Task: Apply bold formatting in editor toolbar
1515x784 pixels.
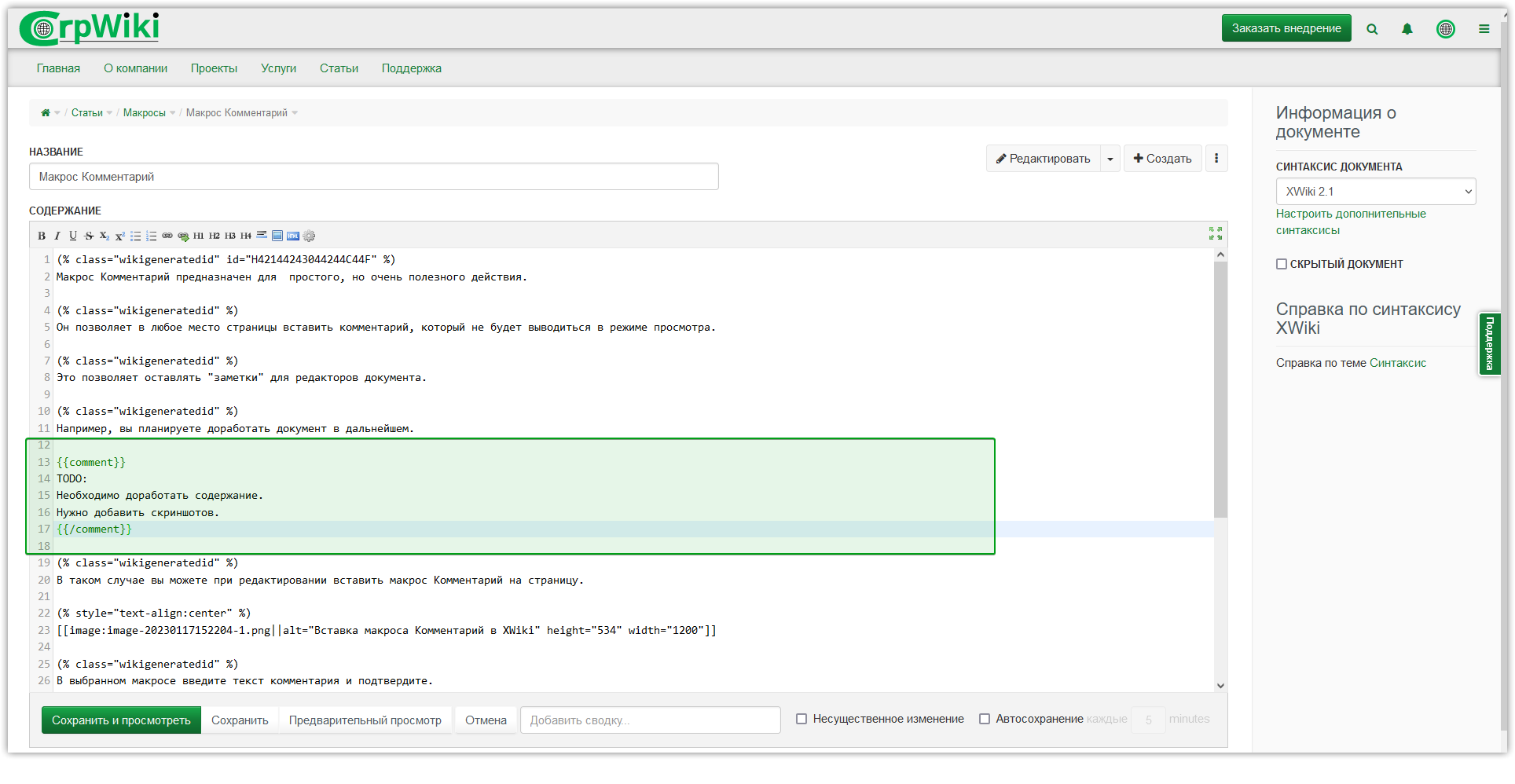Action: [x=42, y=236]
